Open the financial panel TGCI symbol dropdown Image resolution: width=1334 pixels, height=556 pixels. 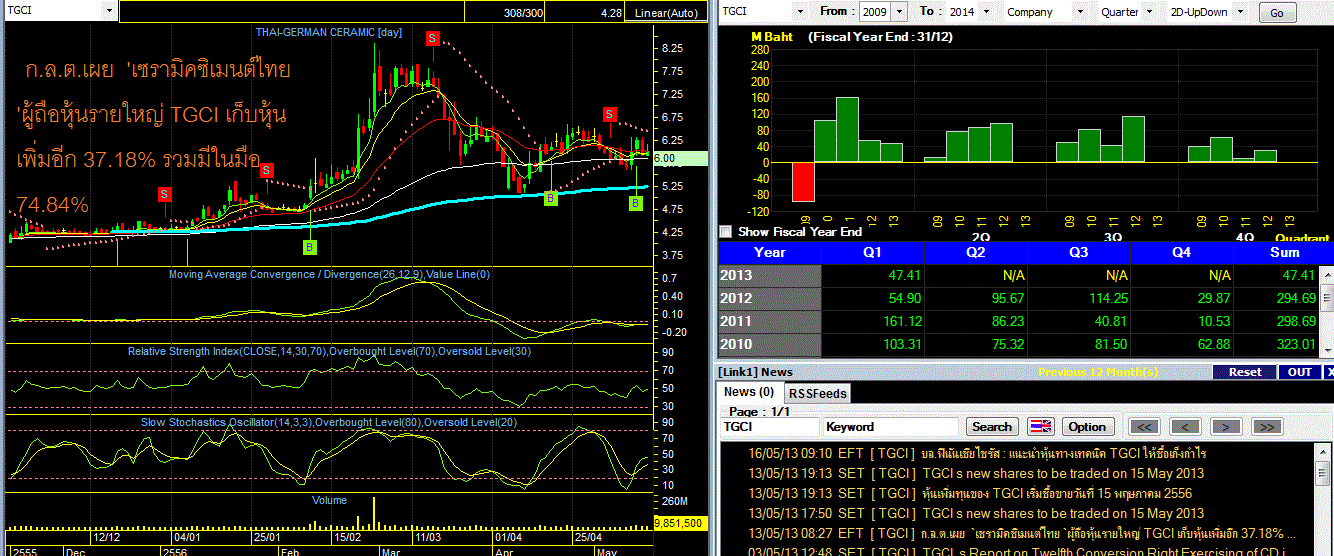pos(801,12)
